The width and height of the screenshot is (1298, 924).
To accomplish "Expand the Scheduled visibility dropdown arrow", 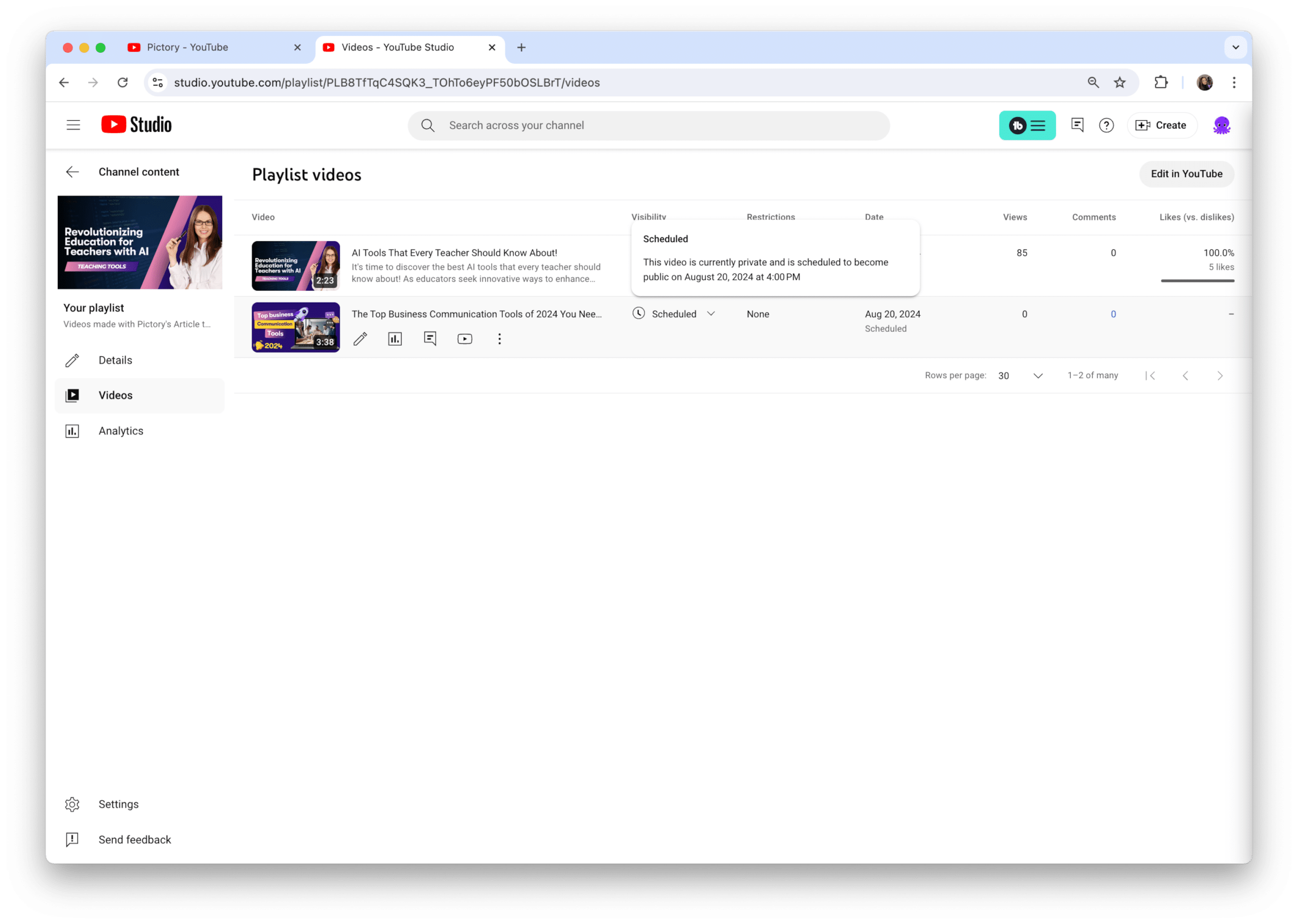I will point(711,314).
